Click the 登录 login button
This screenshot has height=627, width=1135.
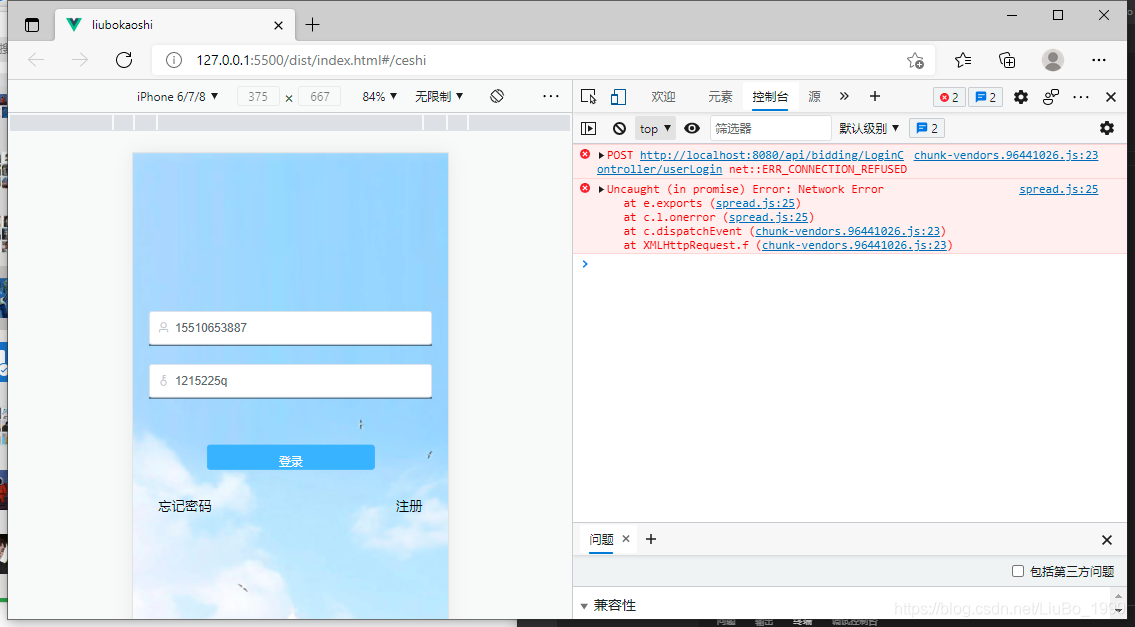[x=291, y=458]
